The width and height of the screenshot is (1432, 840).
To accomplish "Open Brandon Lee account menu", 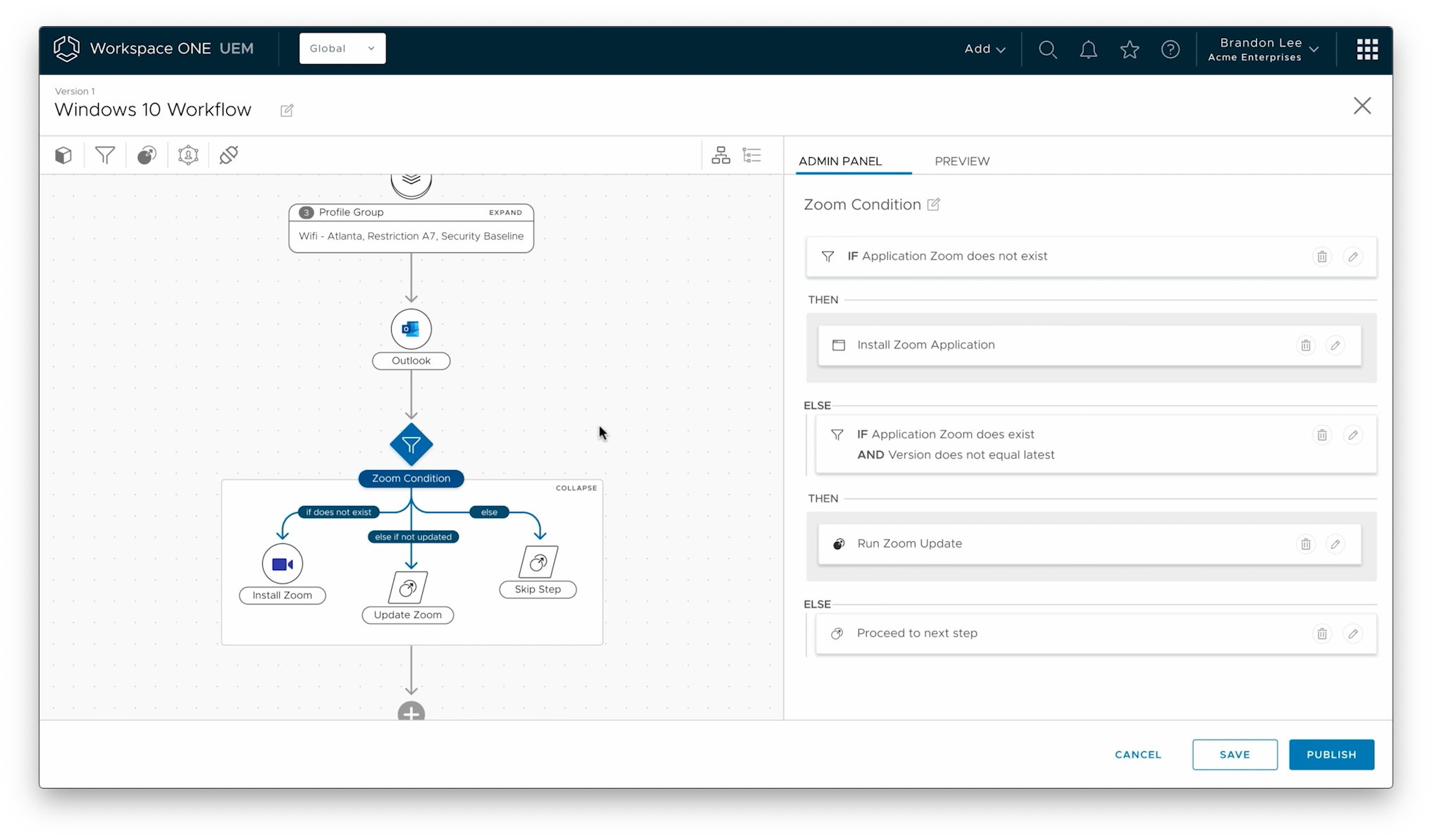I will coord(1263,49).
